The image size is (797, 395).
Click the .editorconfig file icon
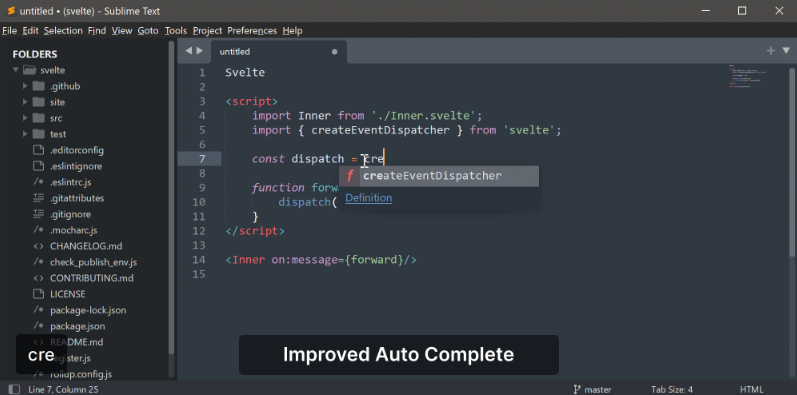click(x=39, y=150)
